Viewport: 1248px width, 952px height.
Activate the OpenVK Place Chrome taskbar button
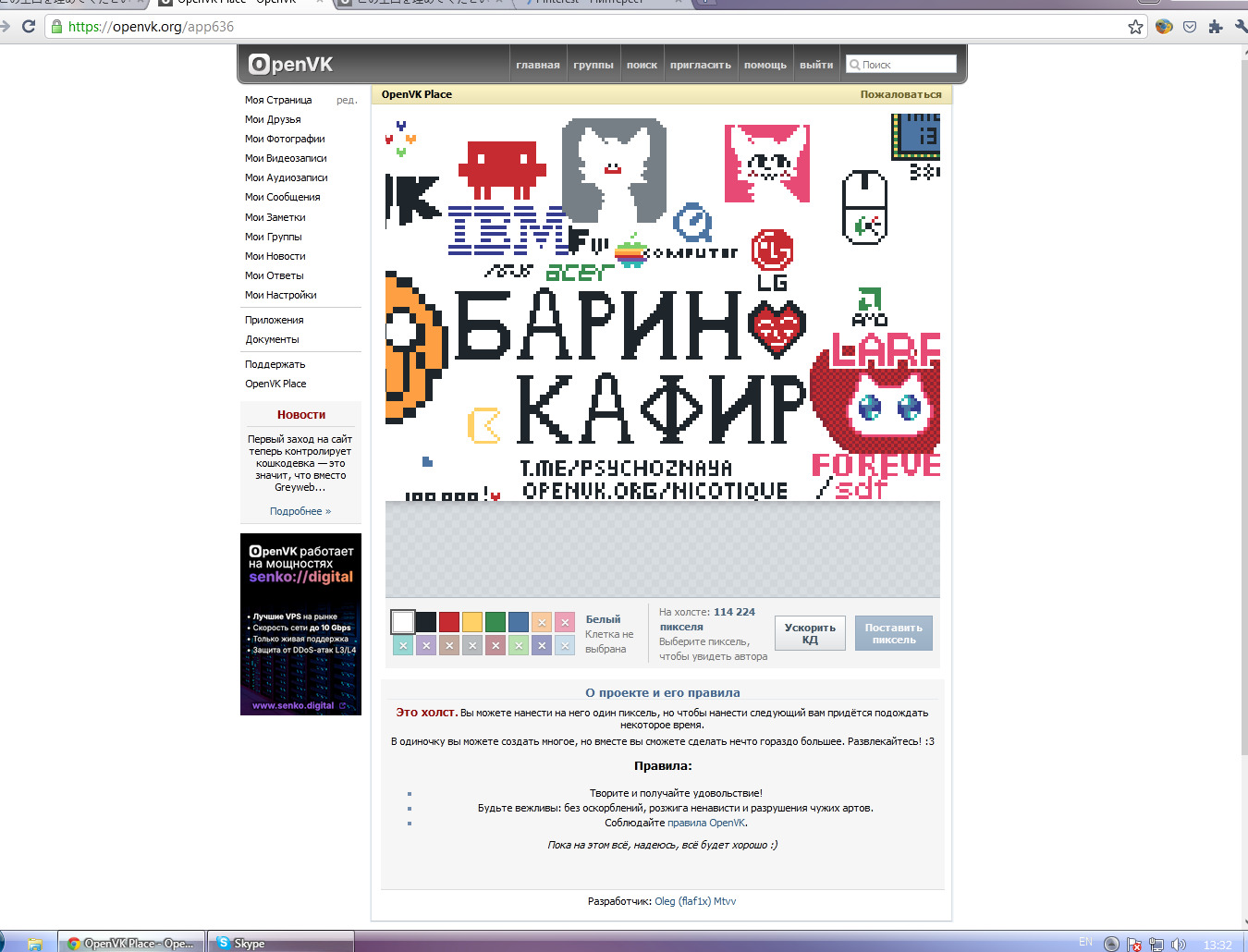(131, 943)
